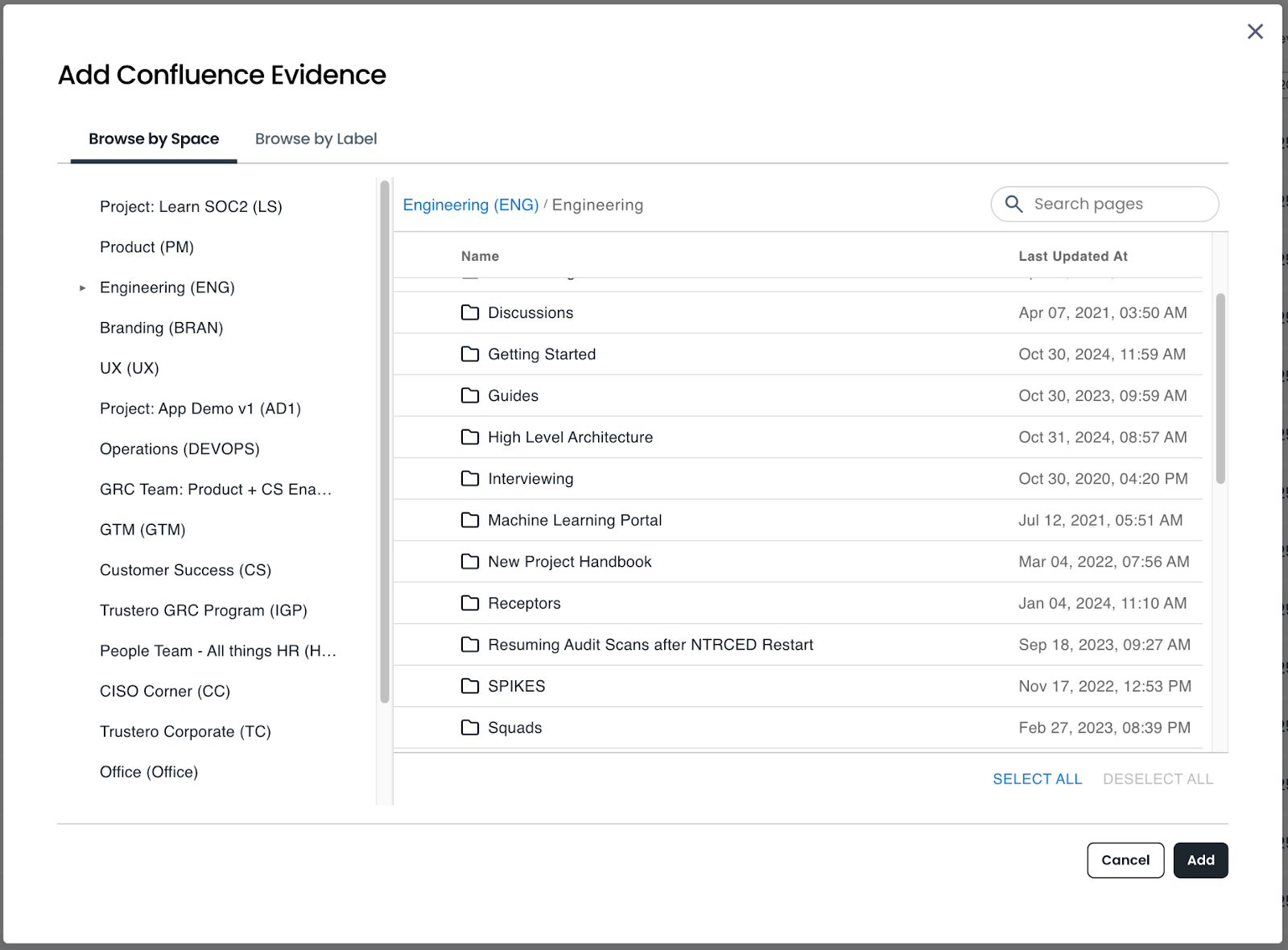Screen dimensions: 1288x950
Task: Open New Project Handbook folder name
Action: 570,562
